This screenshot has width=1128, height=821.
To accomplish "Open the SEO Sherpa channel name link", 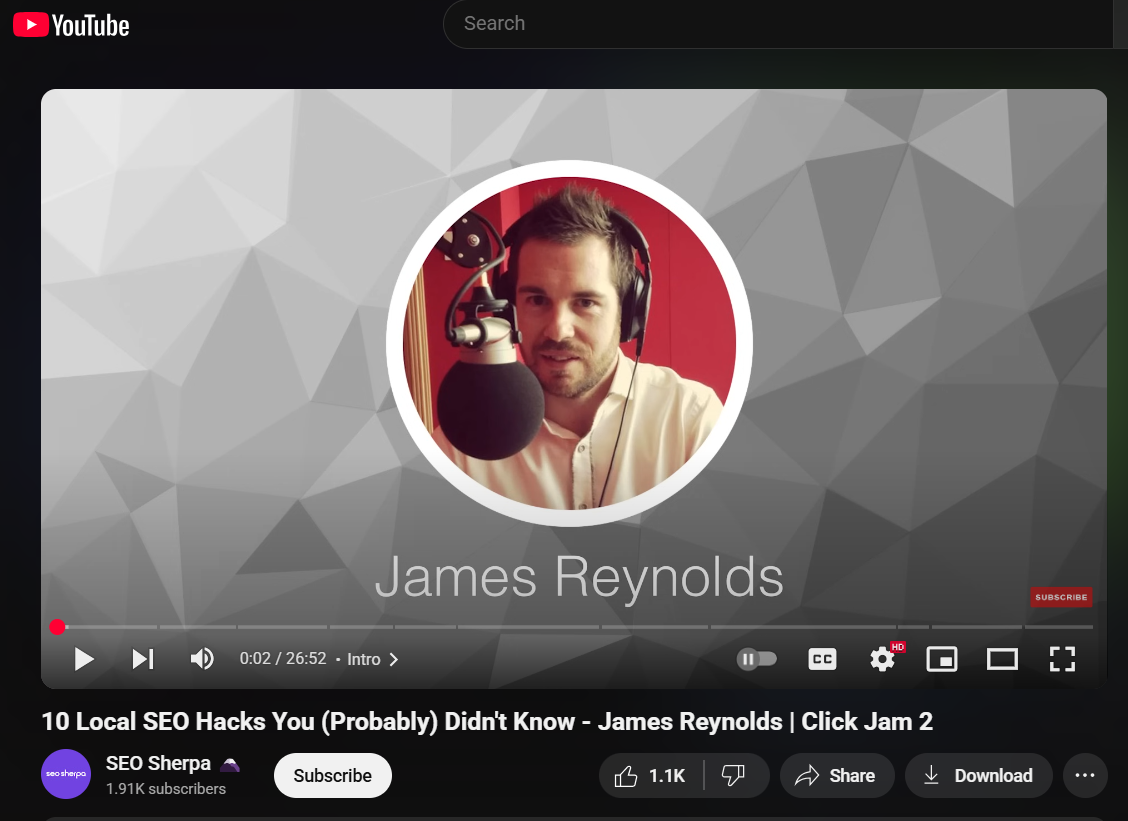I will tap(158, 763).
